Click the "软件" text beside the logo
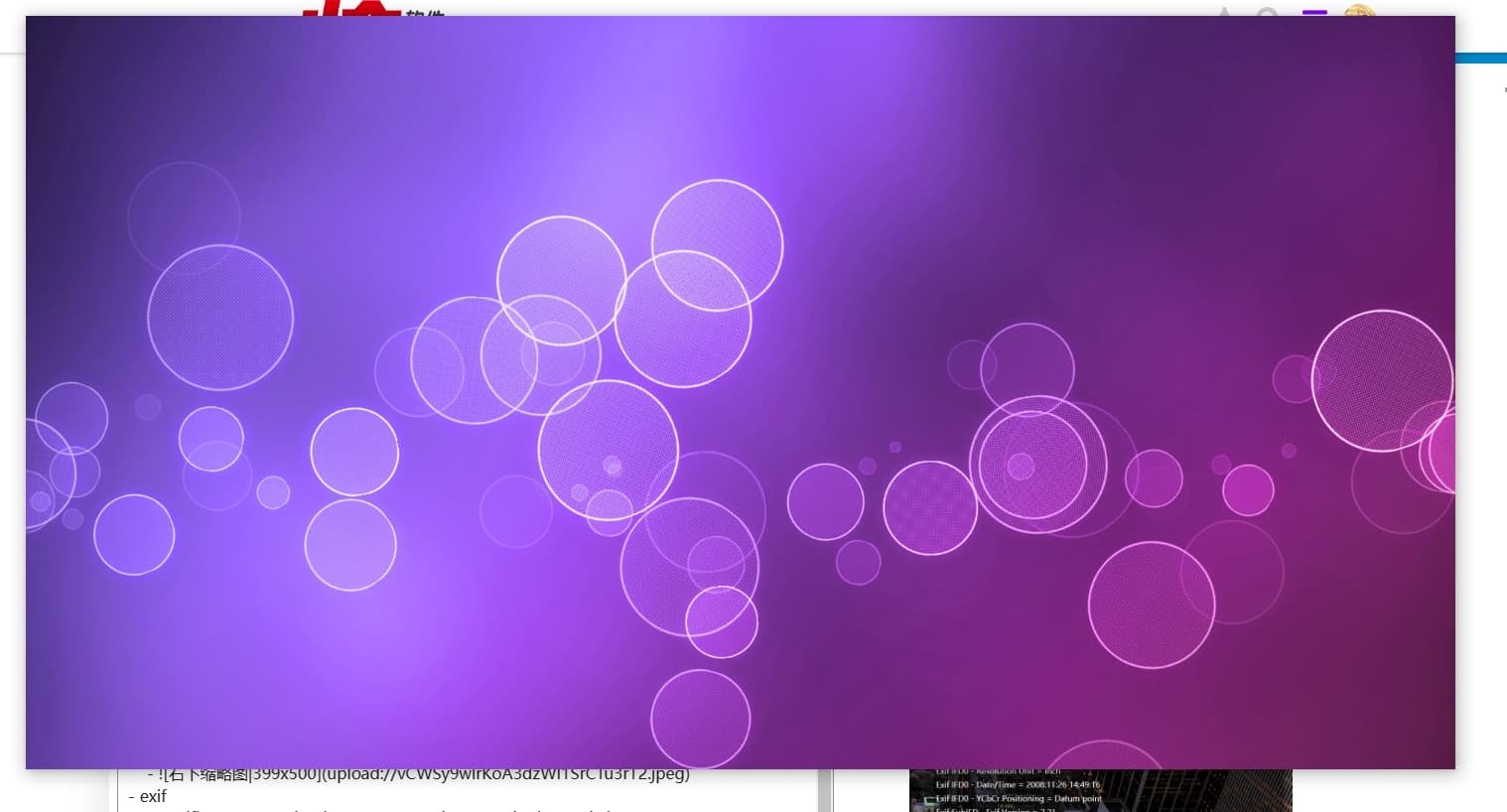The width and height of the screenshot is (1507, 812). (x=425, y=12)
